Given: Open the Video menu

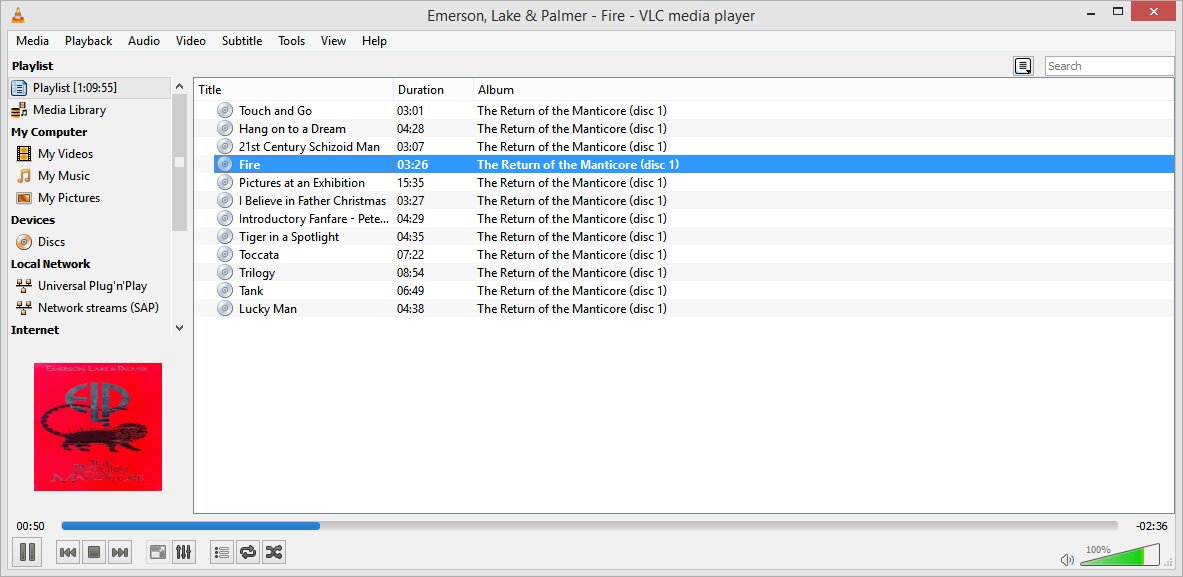Looking at the screenshot, I should [x=191, y=41].
